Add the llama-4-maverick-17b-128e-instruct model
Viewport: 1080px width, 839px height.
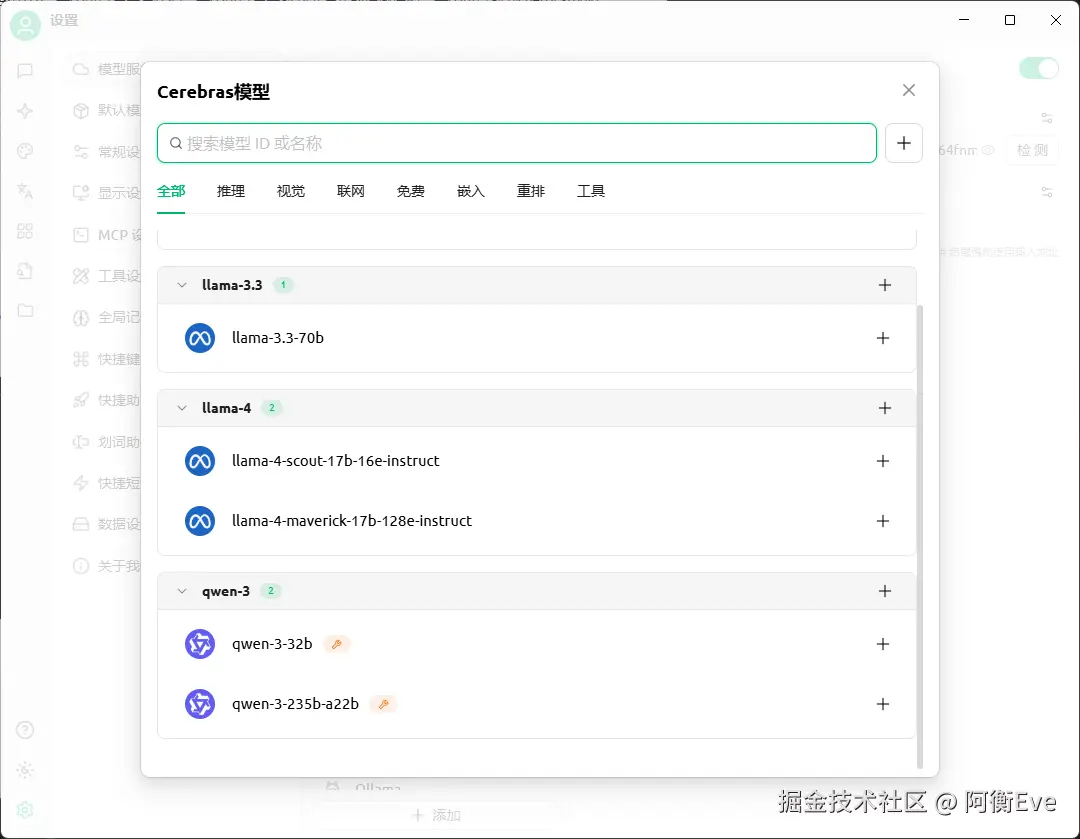[883, 521]
